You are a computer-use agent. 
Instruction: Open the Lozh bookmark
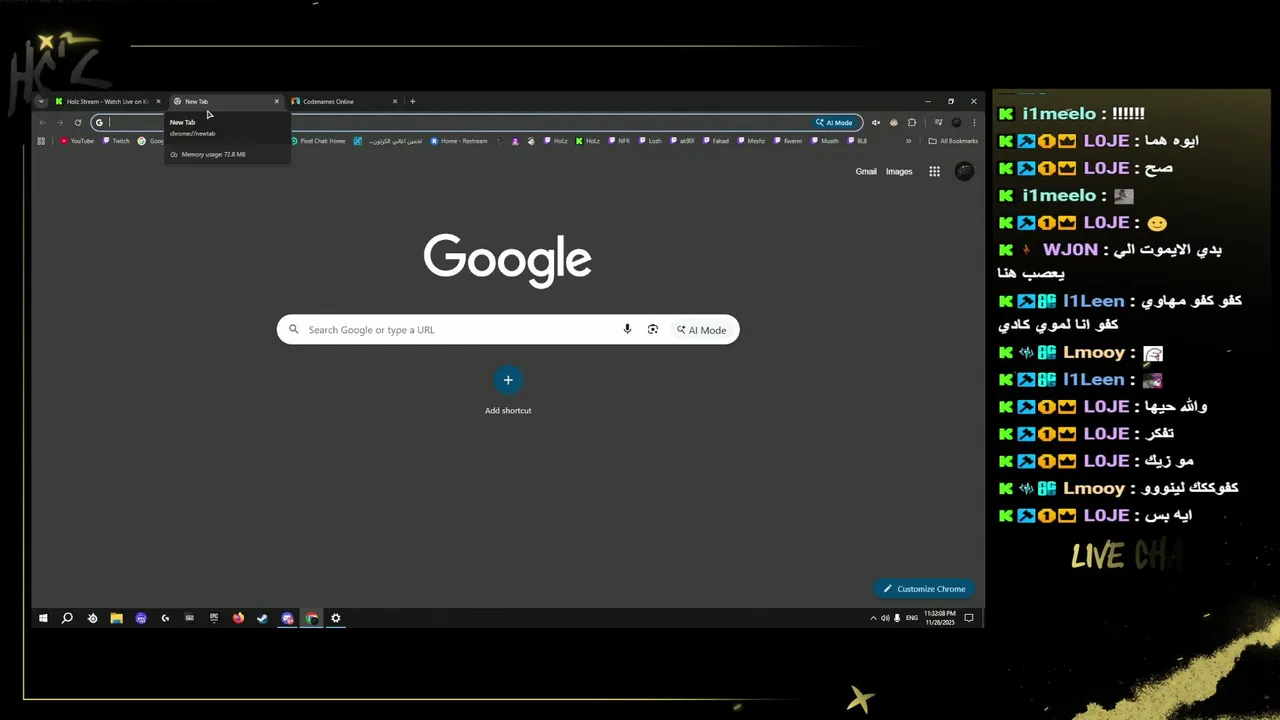click(x=649, y=141)
